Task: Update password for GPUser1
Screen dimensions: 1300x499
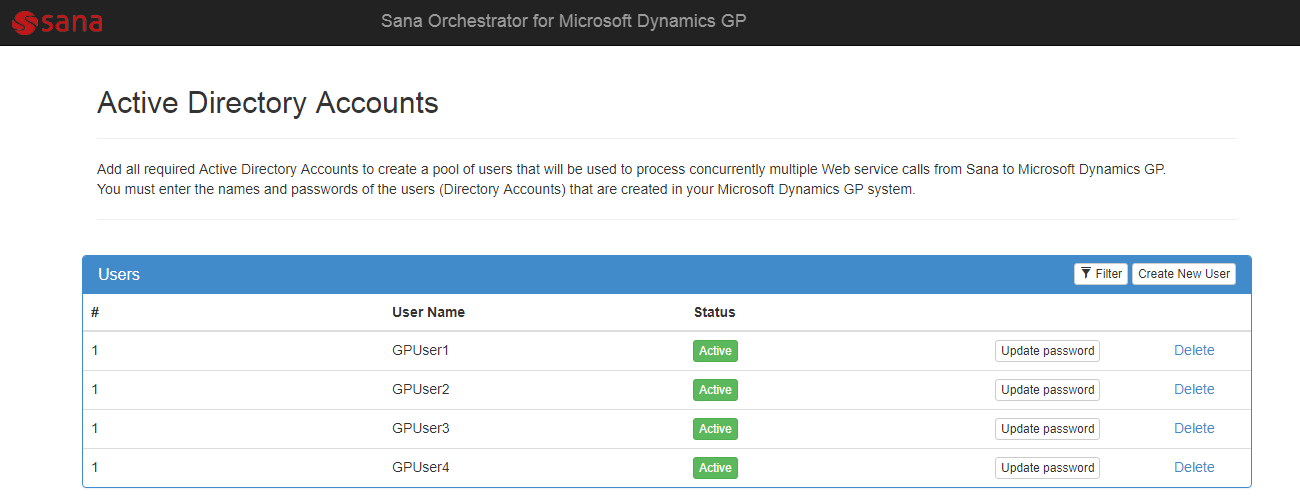Action: [1047, 351]
